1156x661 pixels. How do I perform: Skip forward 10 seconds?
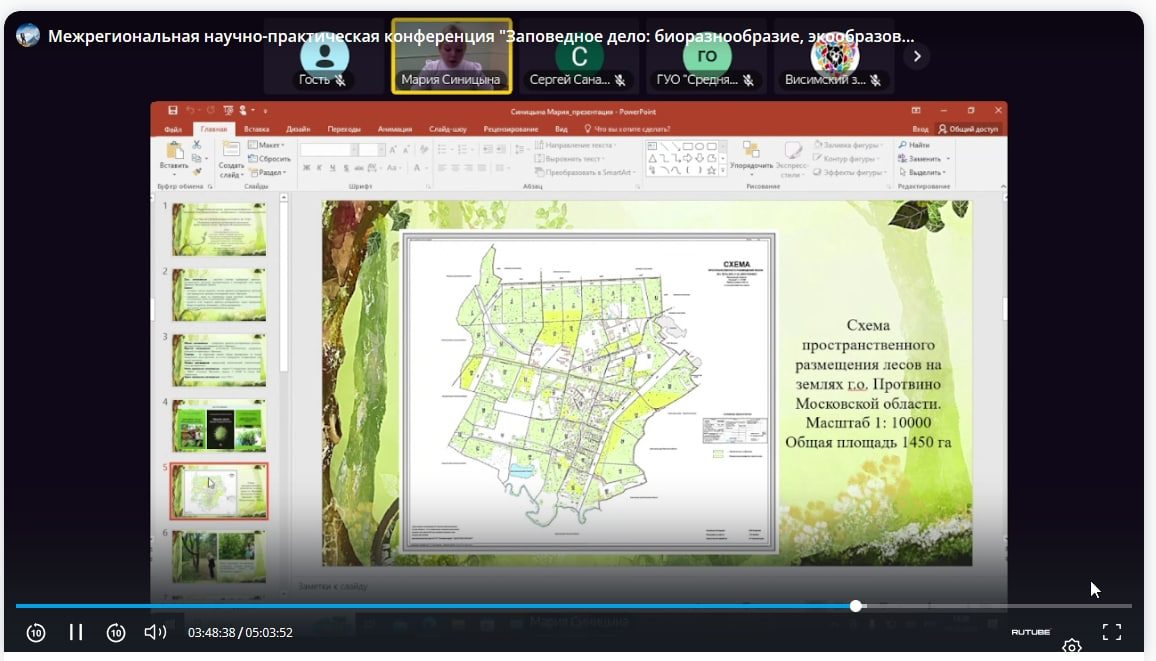click(x=116, y=632)
